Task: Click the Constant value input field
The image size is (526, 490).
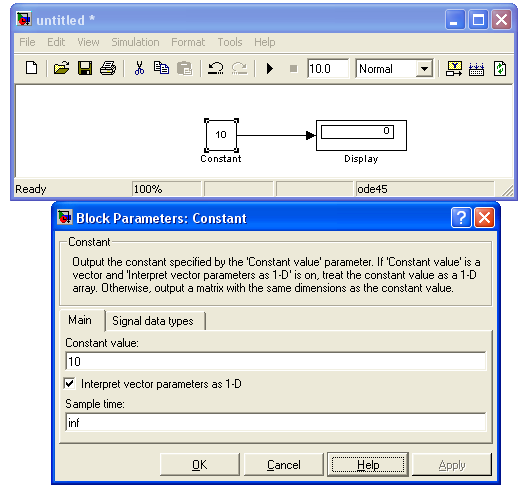Action: click(x=276, y=361)
